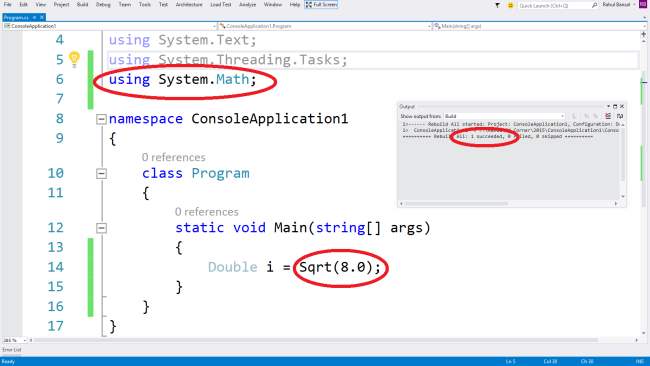650x366 pixels.
Task: Click the Output panel horizontal scrollbar
Action: (x=456, y=204)
